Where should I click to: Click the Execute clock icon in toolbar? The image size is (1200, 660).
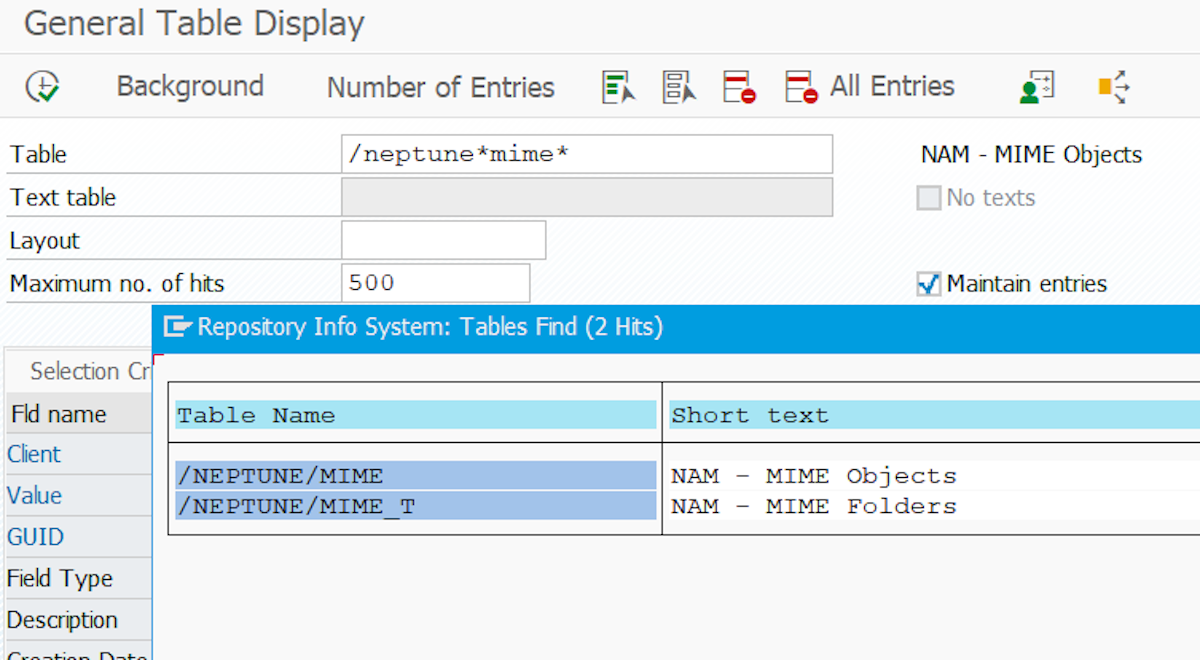(x=43, y=87)
